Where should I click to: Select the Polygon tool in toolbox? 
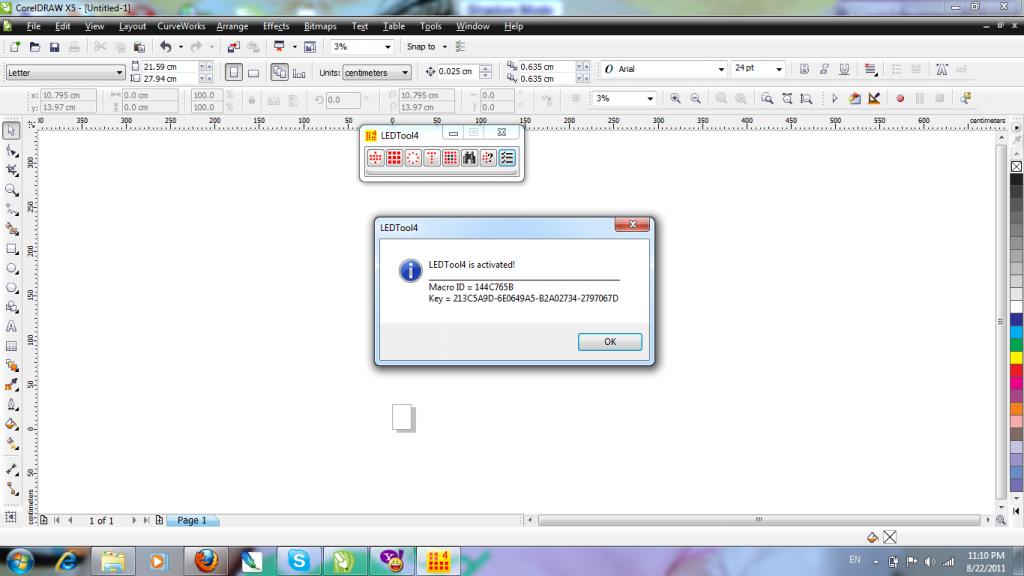[11, 287]
